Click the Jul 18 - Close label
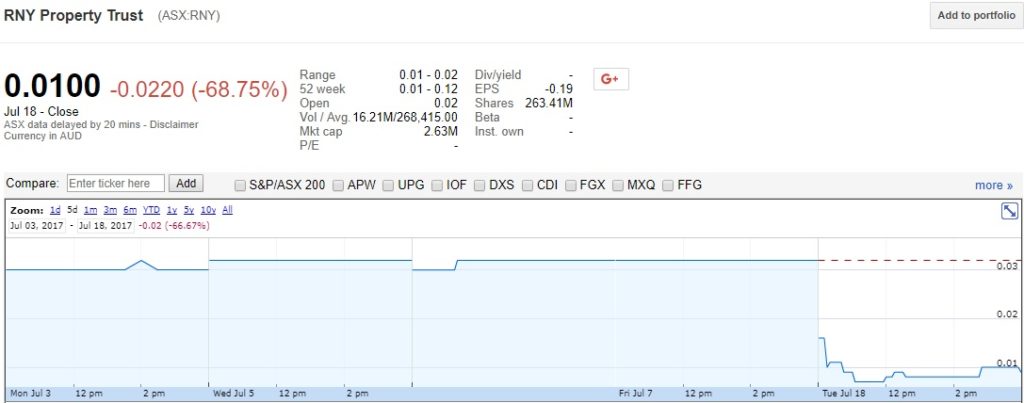 pyautogui.click(x=41, y=112)
